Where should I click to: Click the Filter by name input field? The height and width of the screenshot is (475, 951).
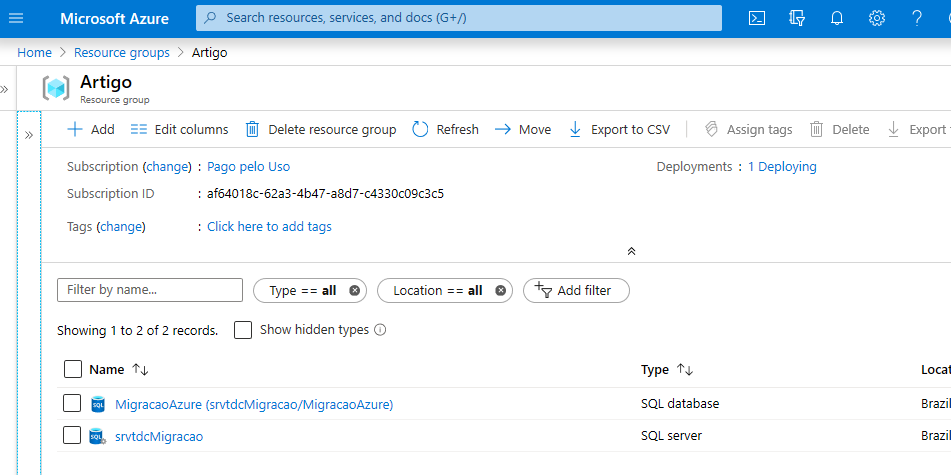click(150, 290)
